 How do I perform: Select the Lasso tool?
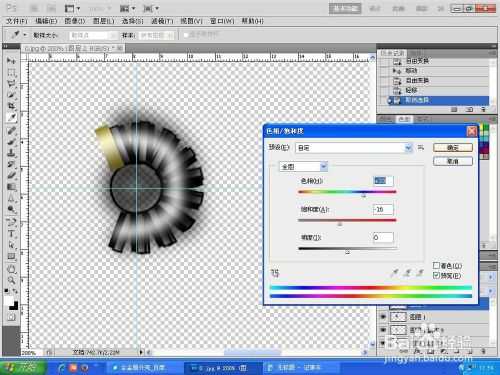click(x=11, y=83)
